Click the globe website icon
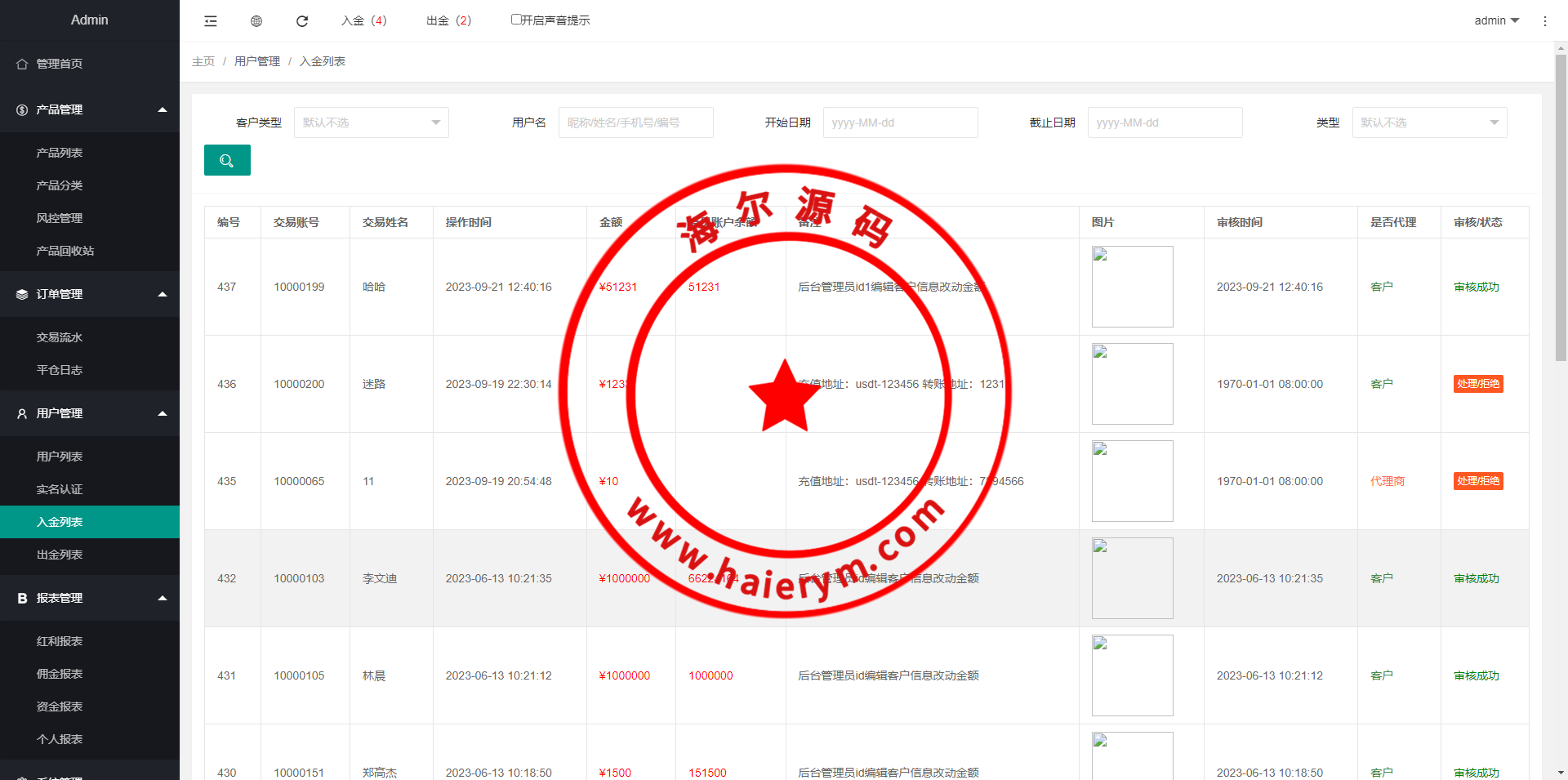 pos(256,21)
